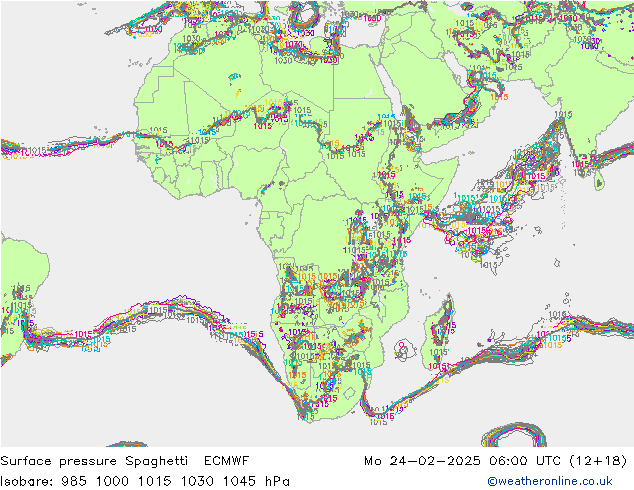The height and width of the screenshot is (490, 634).
Task: Click the 'Surface pressure Spaghetti ECMWF' title
Action: [x=125, y=461]
